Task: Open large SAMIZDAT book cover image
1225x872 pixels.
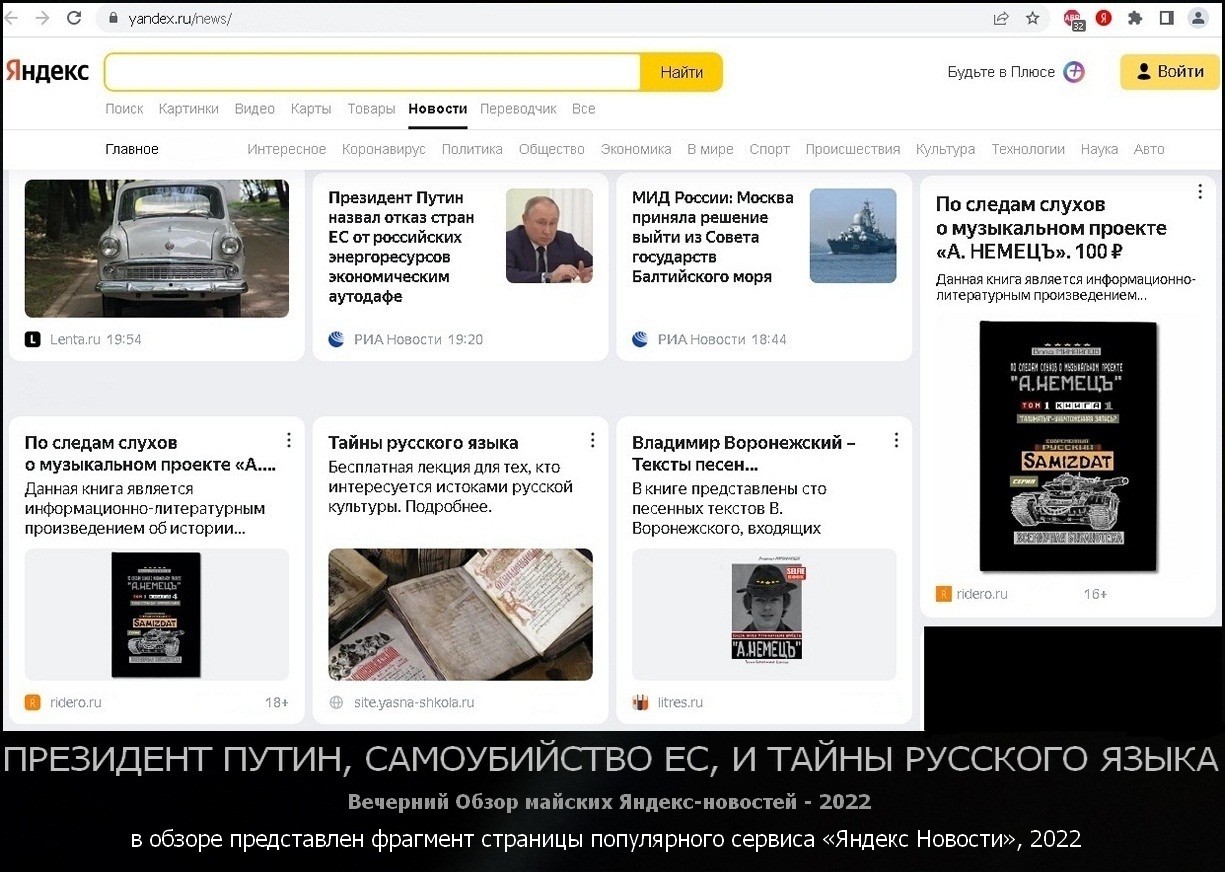Action: [1068, 446]
